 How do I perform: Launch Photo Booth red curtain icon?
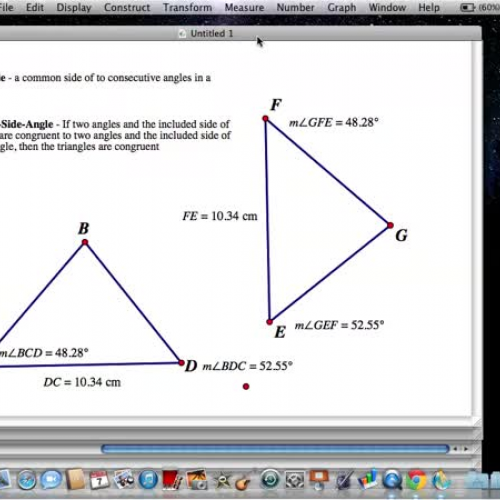[x=172, y=480]
